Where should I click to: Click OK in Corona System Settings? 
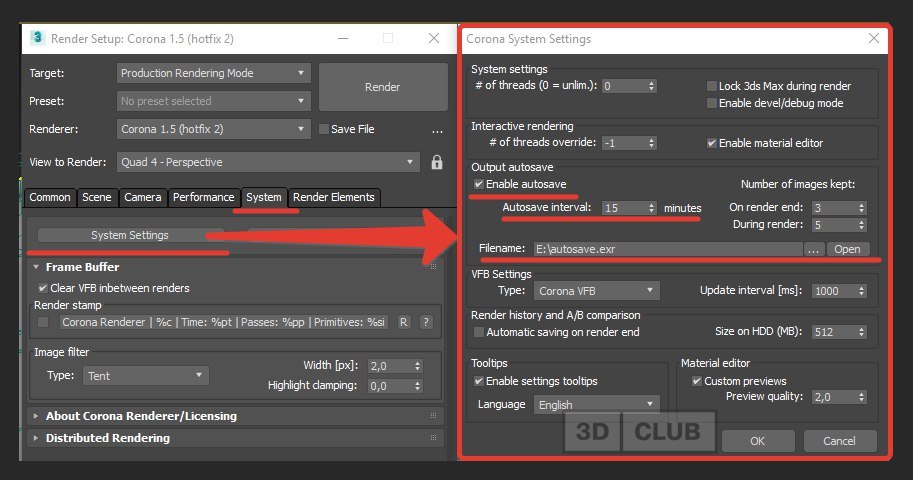coord(758,441)
